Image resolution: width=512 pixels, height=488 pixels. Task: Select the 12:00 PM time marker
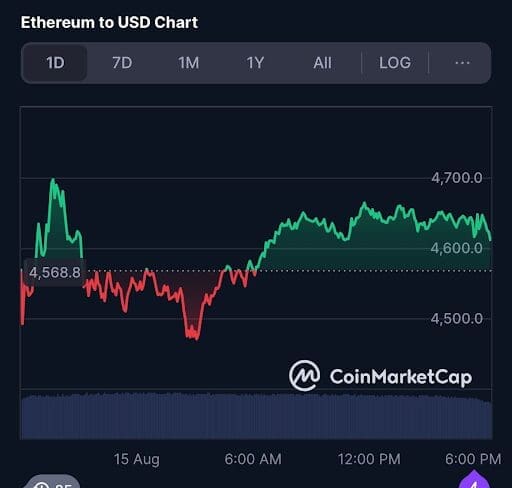pyautogui.click(x=369, y=459)
